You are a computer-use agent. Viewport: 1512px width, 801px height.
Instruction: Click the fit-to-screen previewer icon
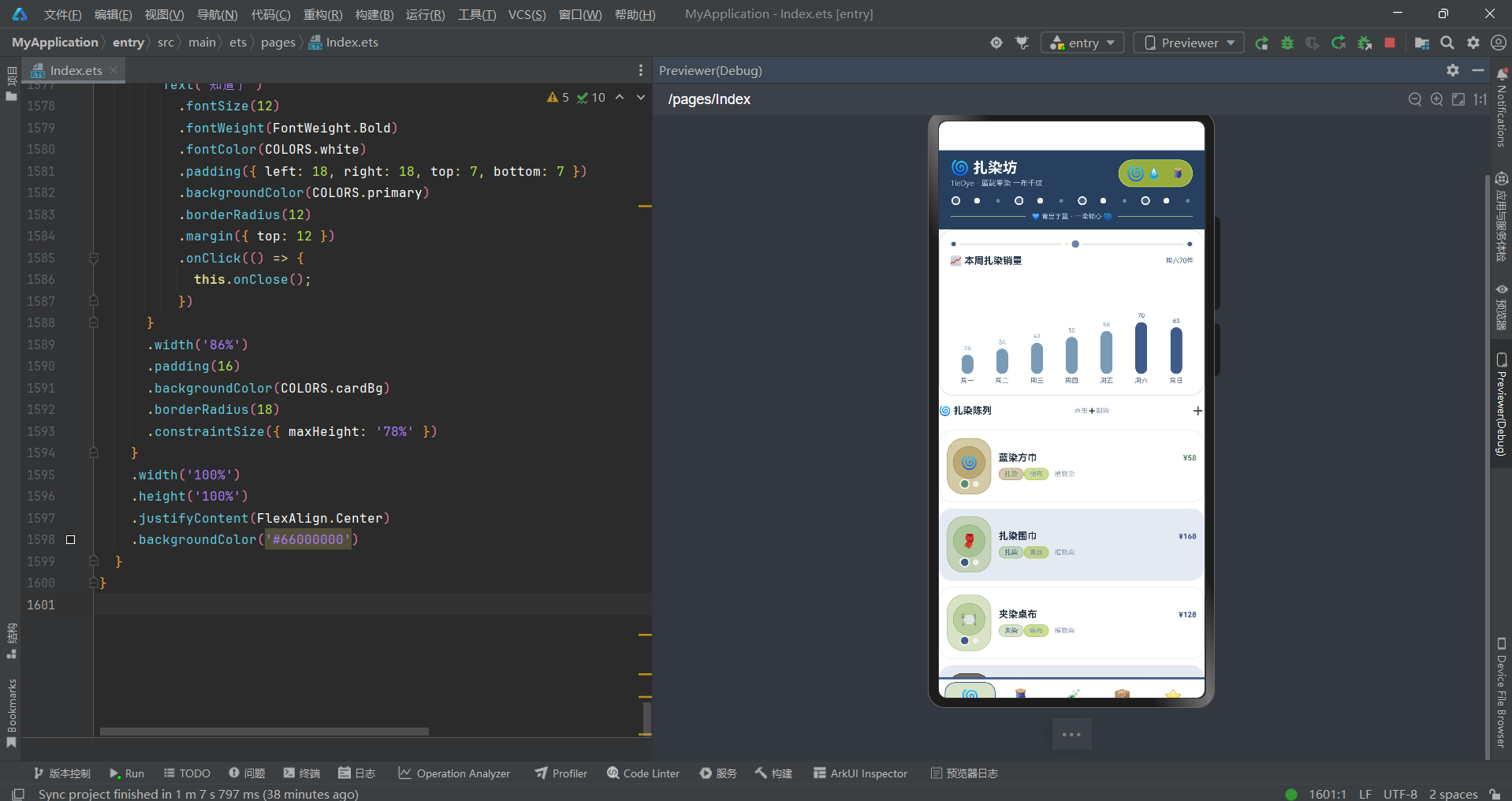(x=1458, y=99)
